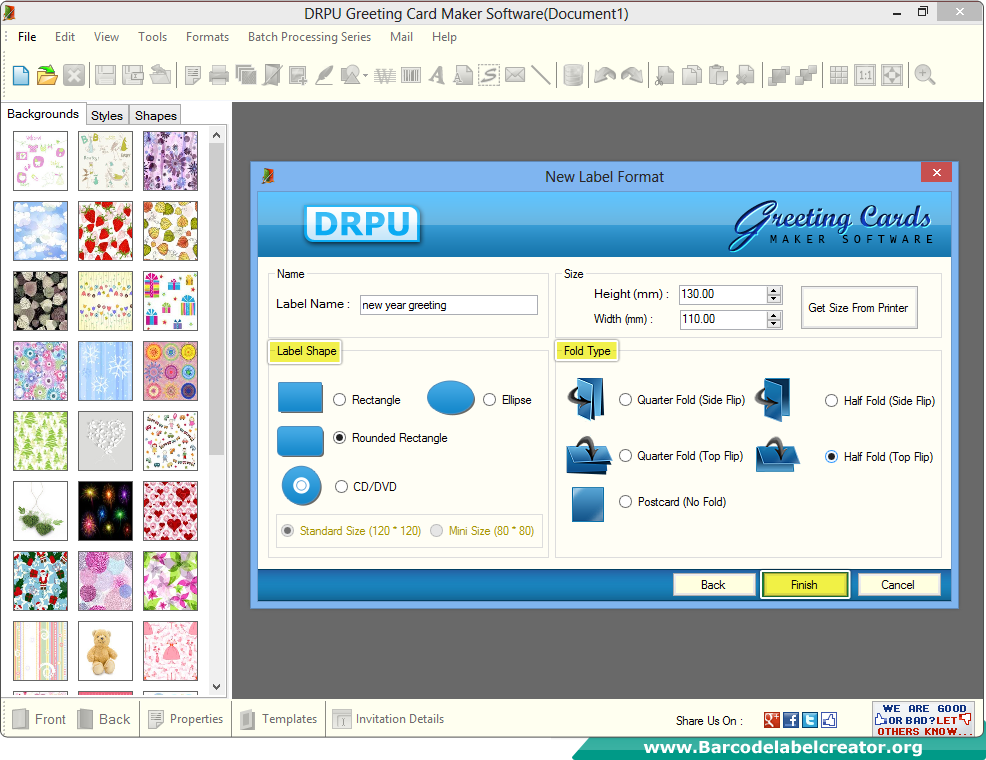
Task: Choose Half Fold (Top Flip) option
Action: [x=831, y=457]
